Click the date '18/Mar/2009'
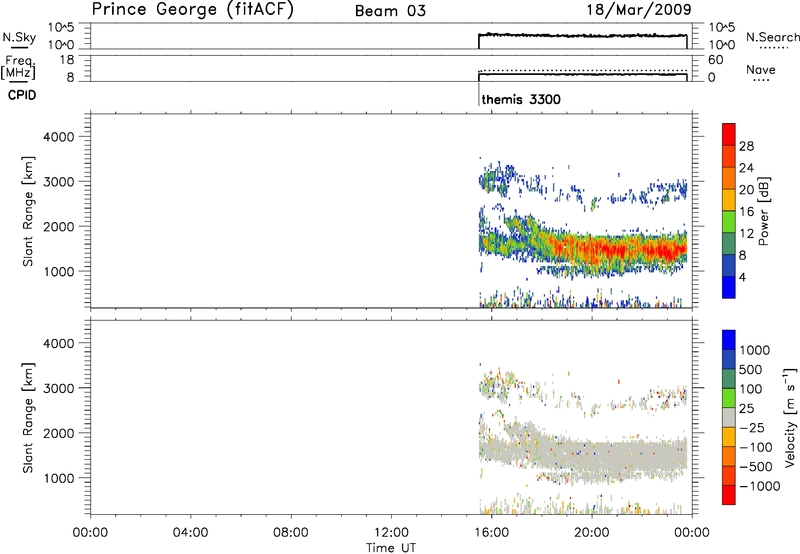 coord(639,10)
